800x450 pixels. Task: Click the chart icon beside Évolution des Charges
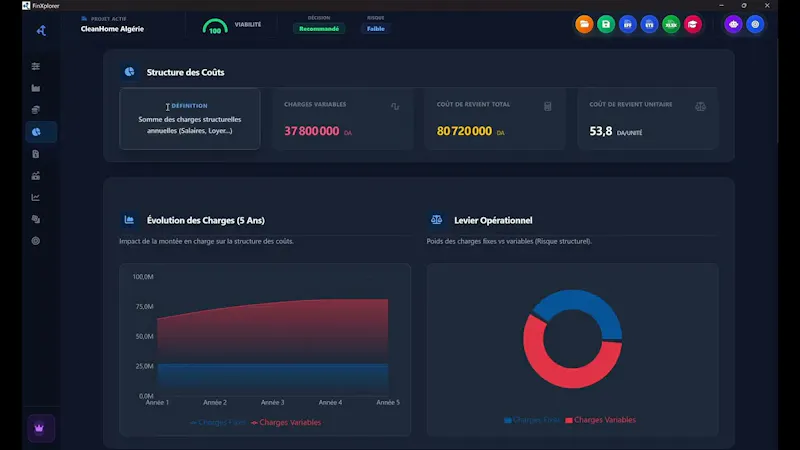point(129,220)
